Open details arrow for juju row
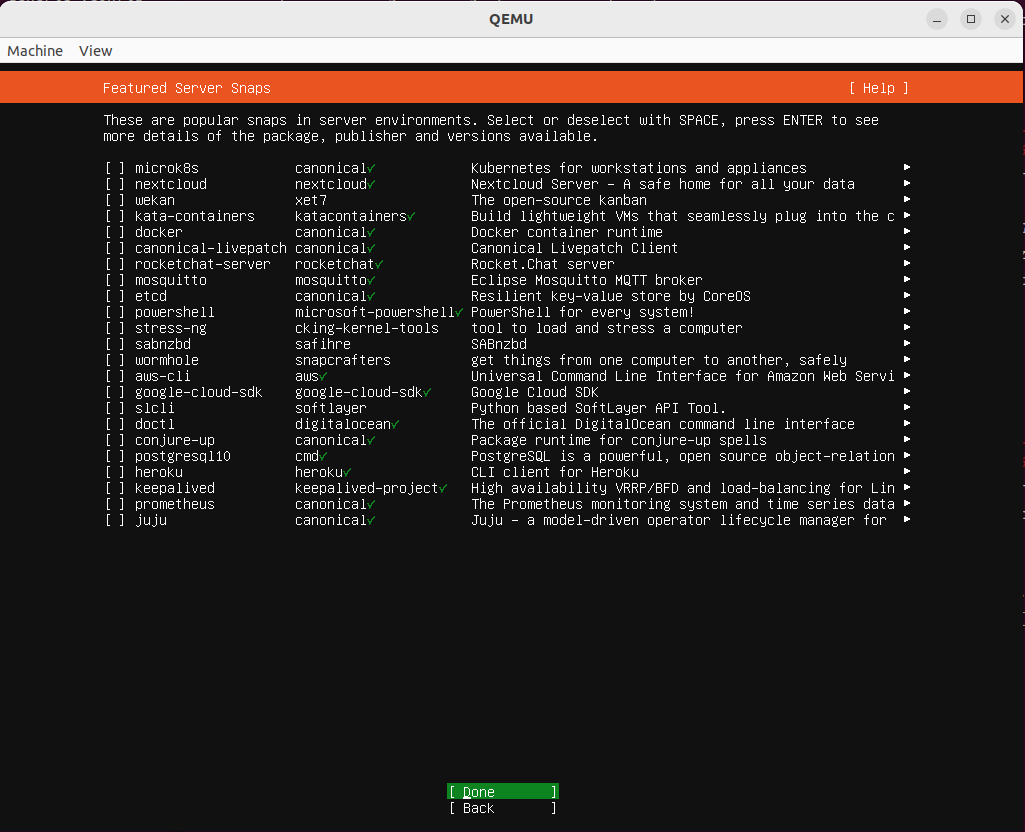This screenshot has width=1025, height=832. (906, 520)
